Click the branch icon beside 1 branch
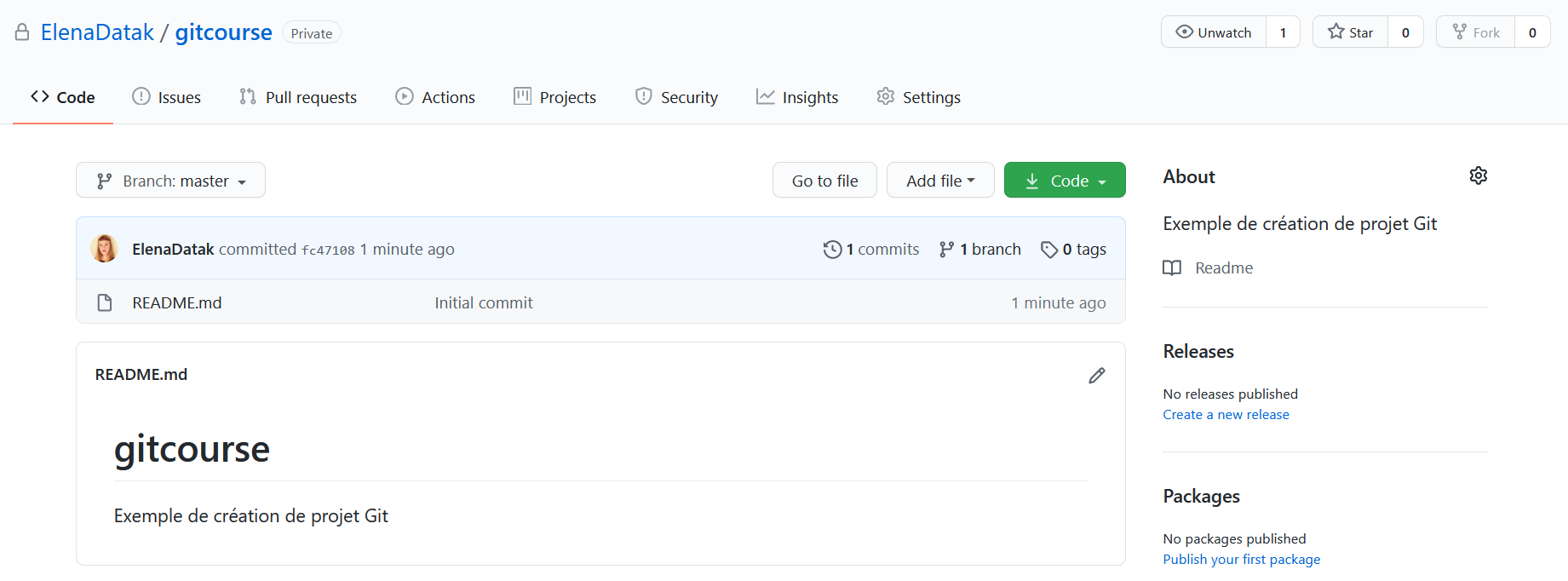1568x581 pixels. [x=946, y=250]
